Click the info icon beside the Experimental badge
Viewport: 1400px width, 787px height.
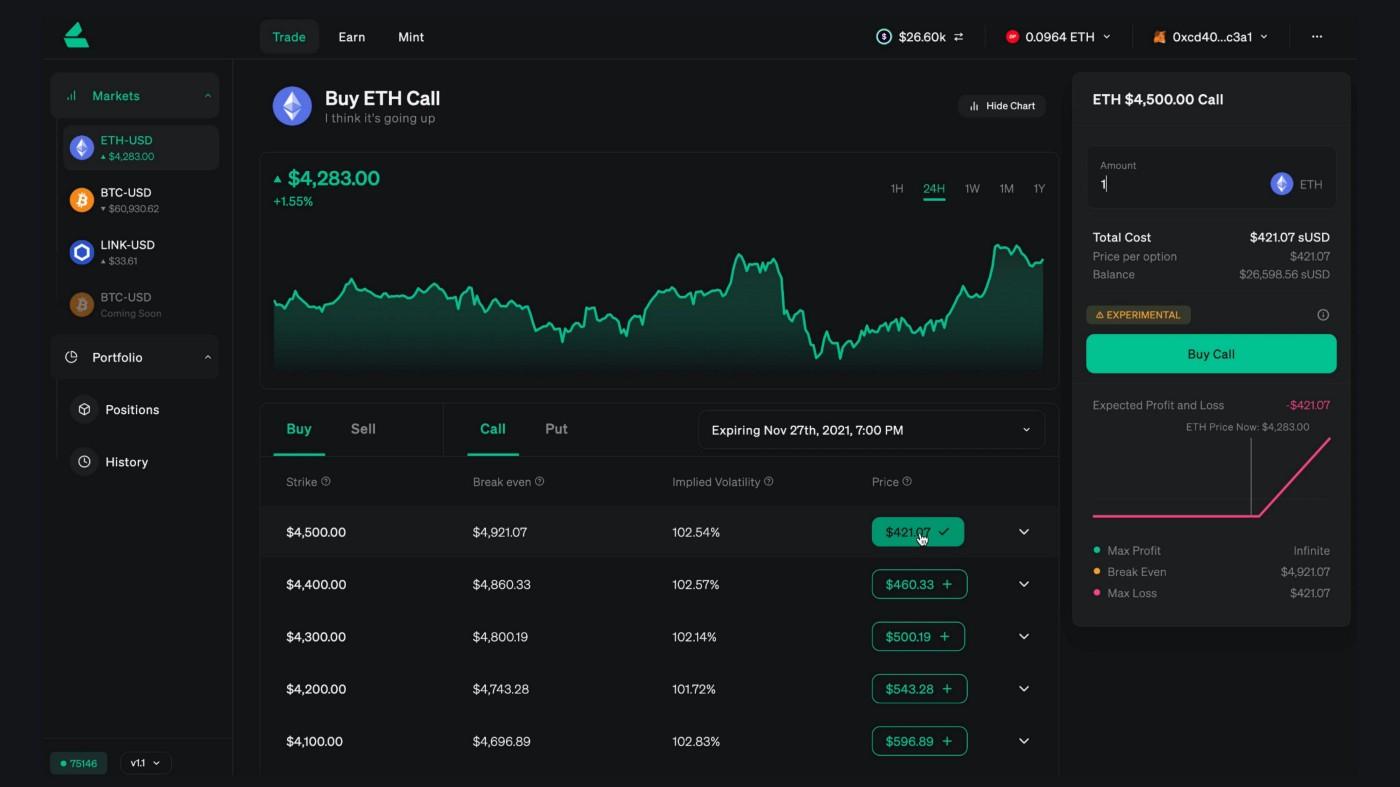[1322, 314]
